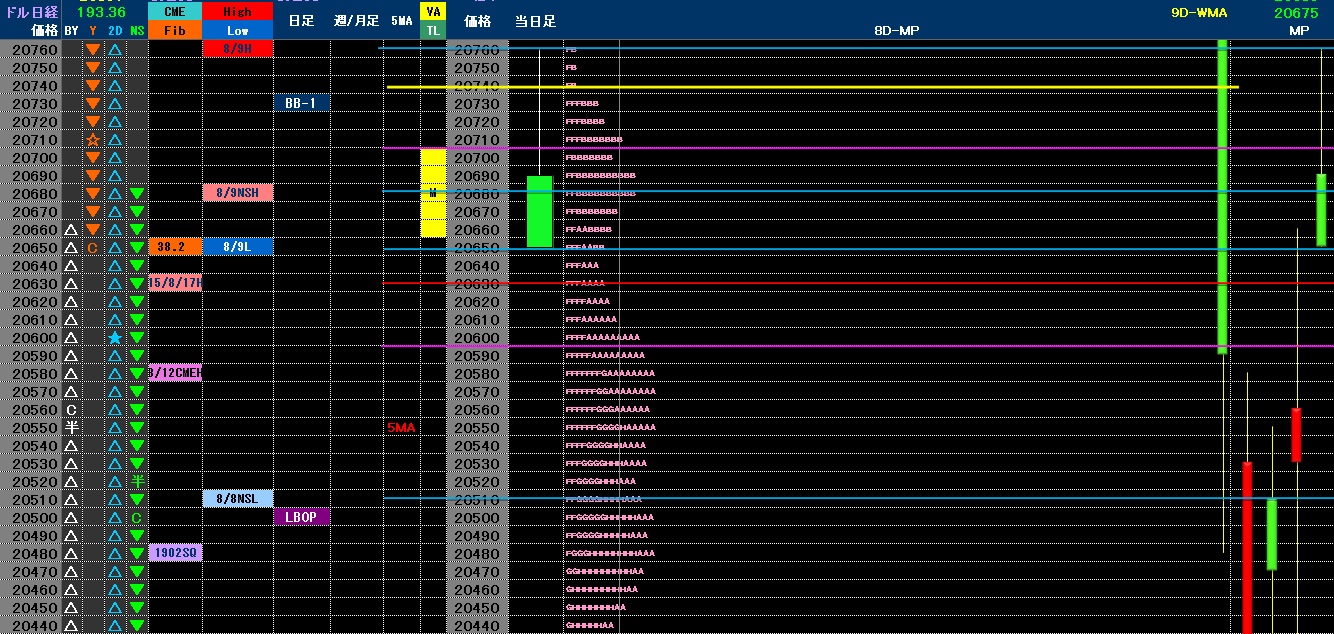The height and width of the screenshot is (634, 1334).
Task: Select the CME header cell
Action: click(x=174, y=12)
